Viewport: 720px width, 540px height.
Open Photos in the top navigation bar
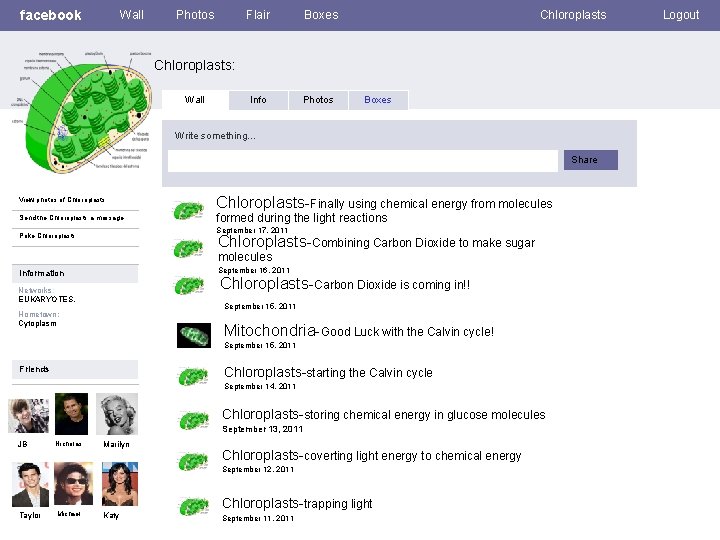195,15
